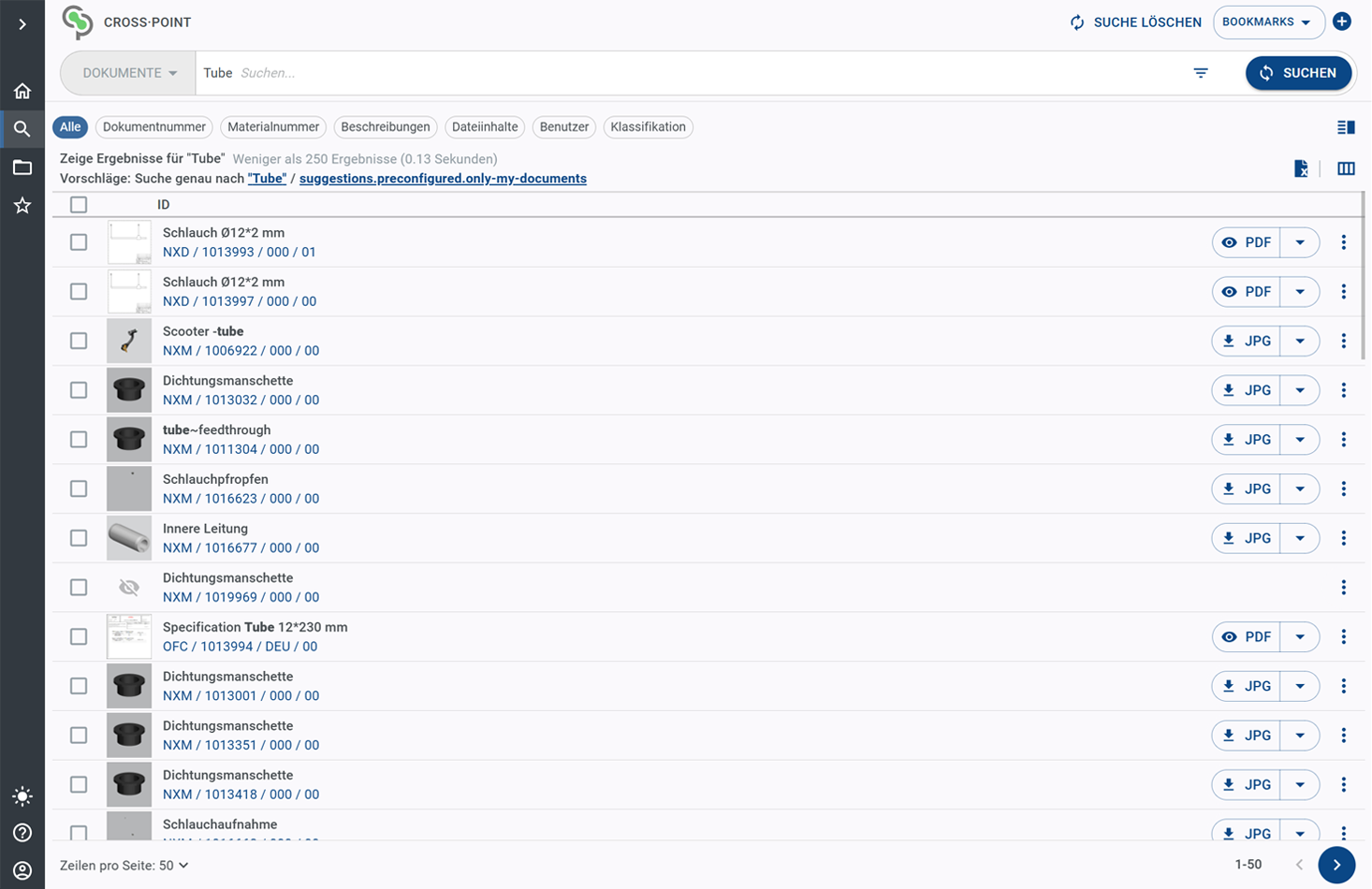Export results to Excel file icon
Image resolution: width=1372 pixels, height=889 pixels.
point(1301,168)
